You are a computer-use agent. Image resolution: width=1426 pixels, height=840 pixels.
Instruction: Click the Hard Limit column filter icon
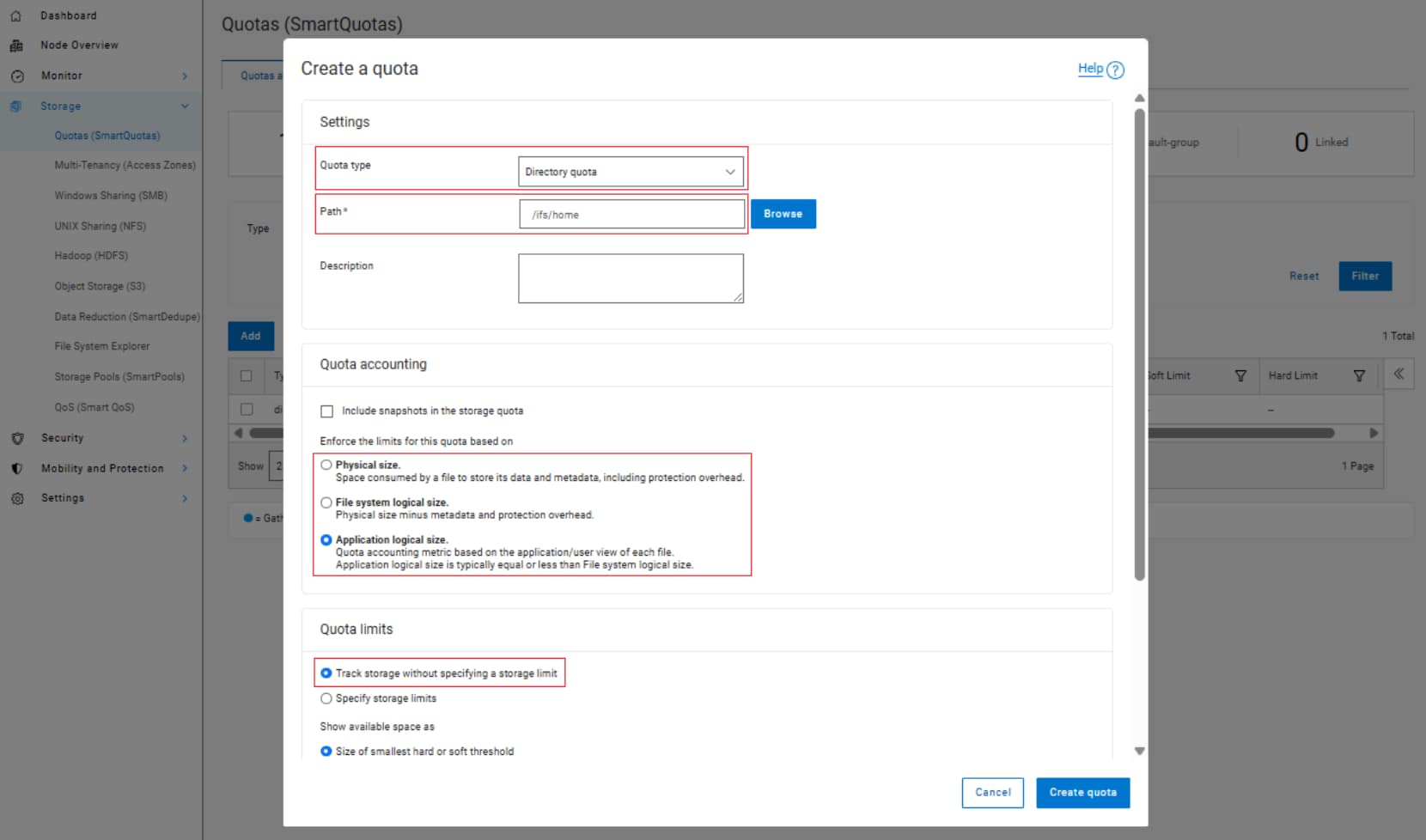pos(1359,376)
